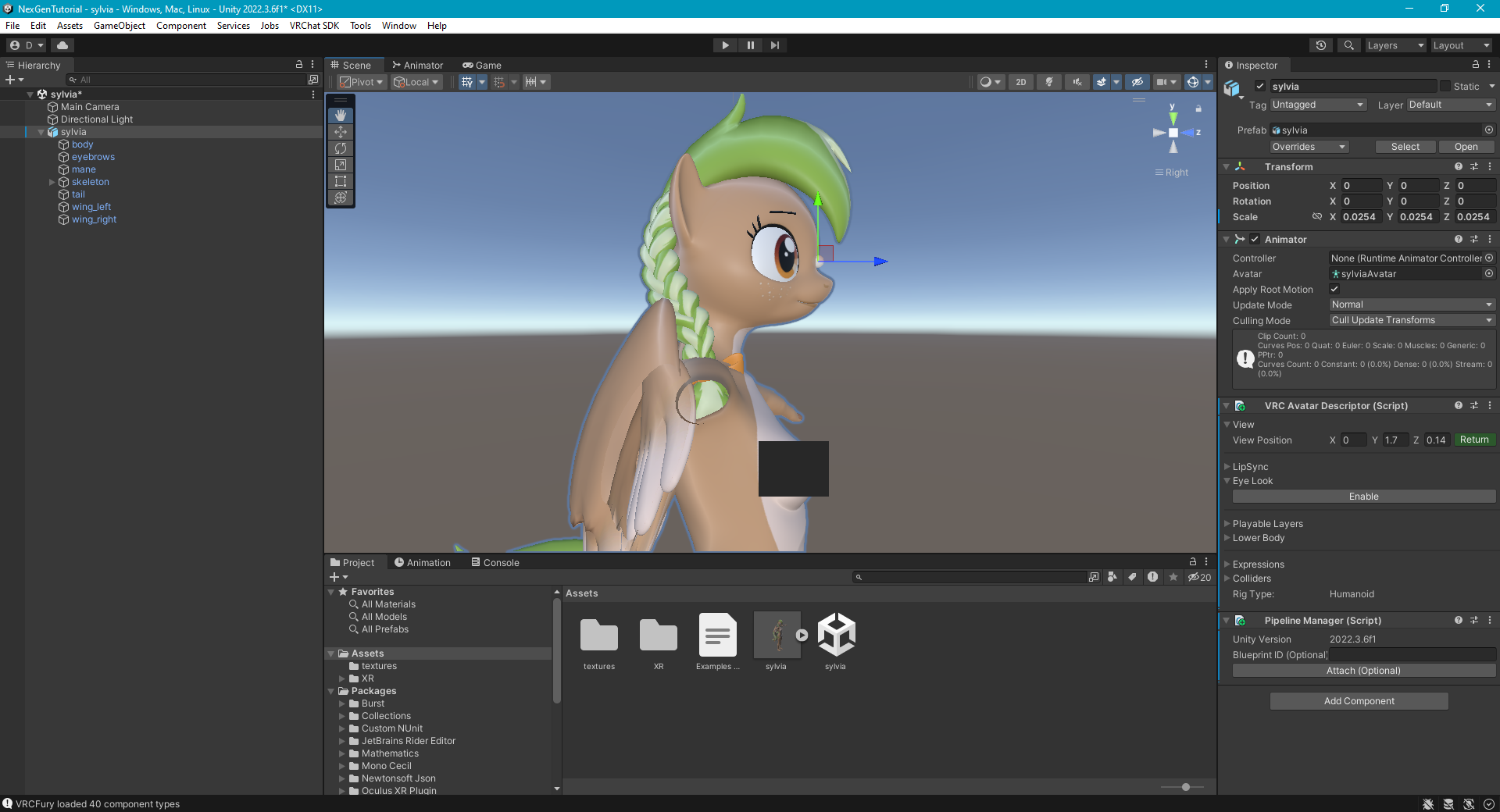Image resolution: width=1500 pixels, height=812 pixels.
Task: Click the Blueprint ID input field
Action: [1412, 654]
